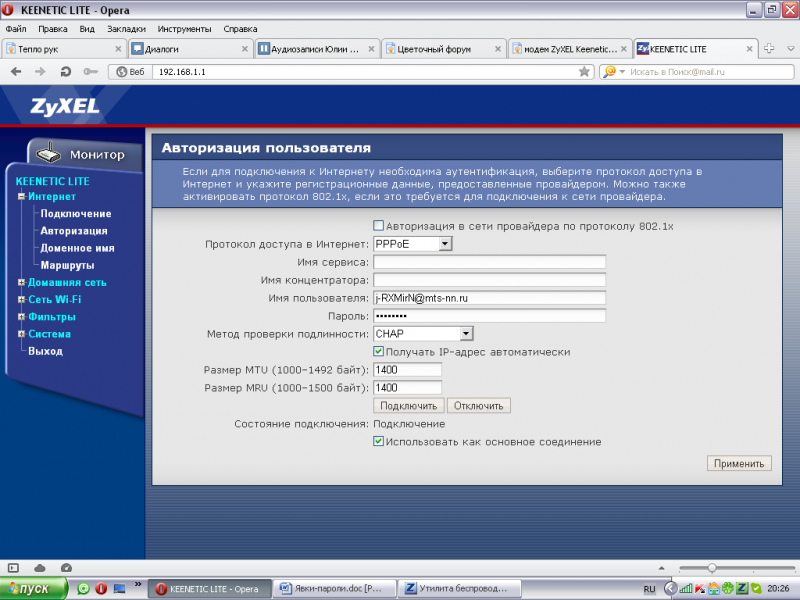This screenshot has height=600, width=800.
Task: Bookmark this page with the star icon
Action: pyautogui.click(x=584, y=72)
